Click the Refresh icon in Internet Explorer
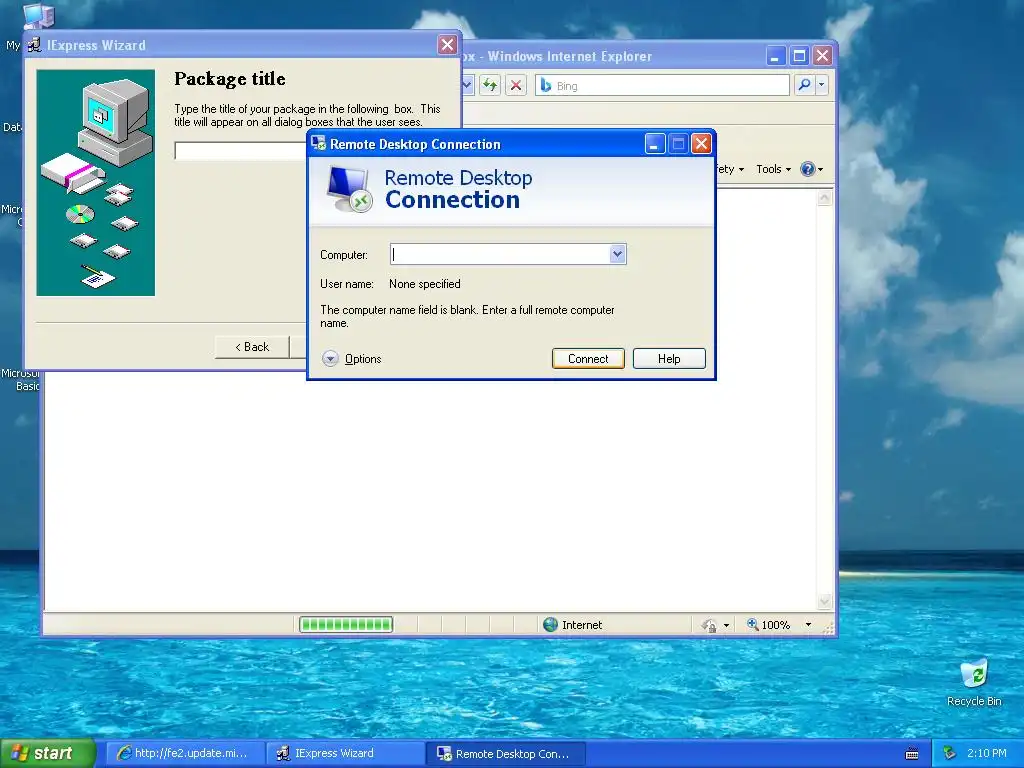This screenshot has width=1024, height=768. click(490, 86)
